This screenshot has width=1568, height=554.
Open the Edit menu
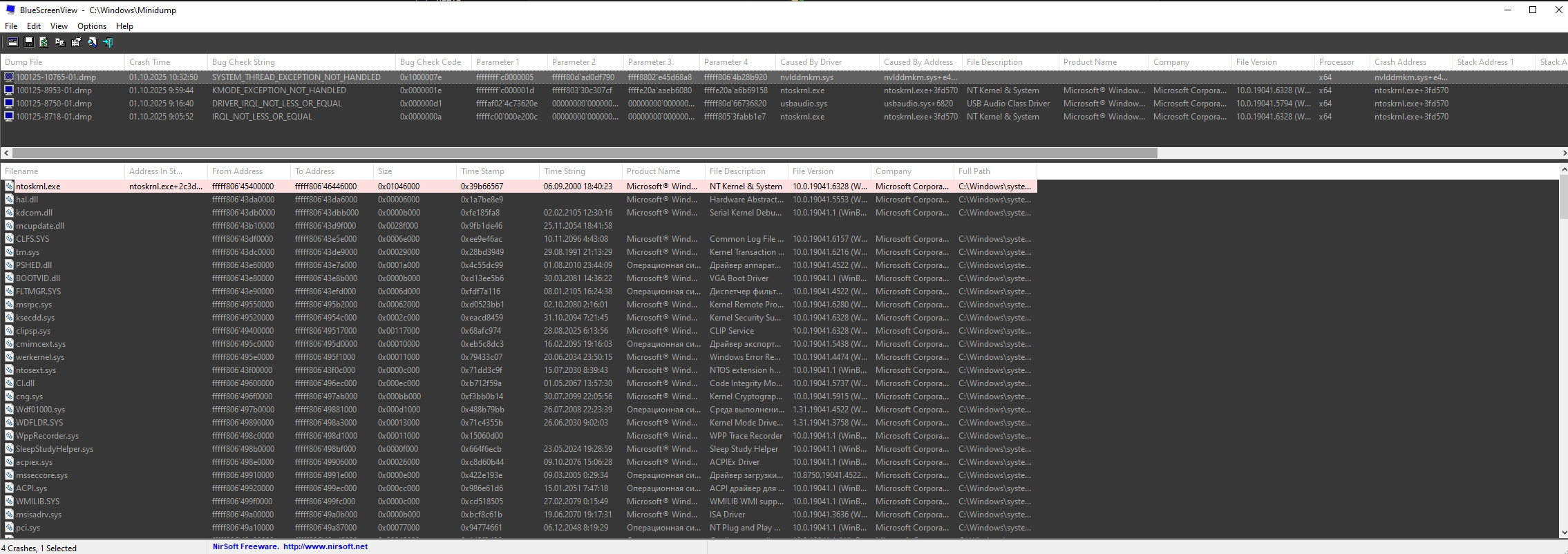34,26
